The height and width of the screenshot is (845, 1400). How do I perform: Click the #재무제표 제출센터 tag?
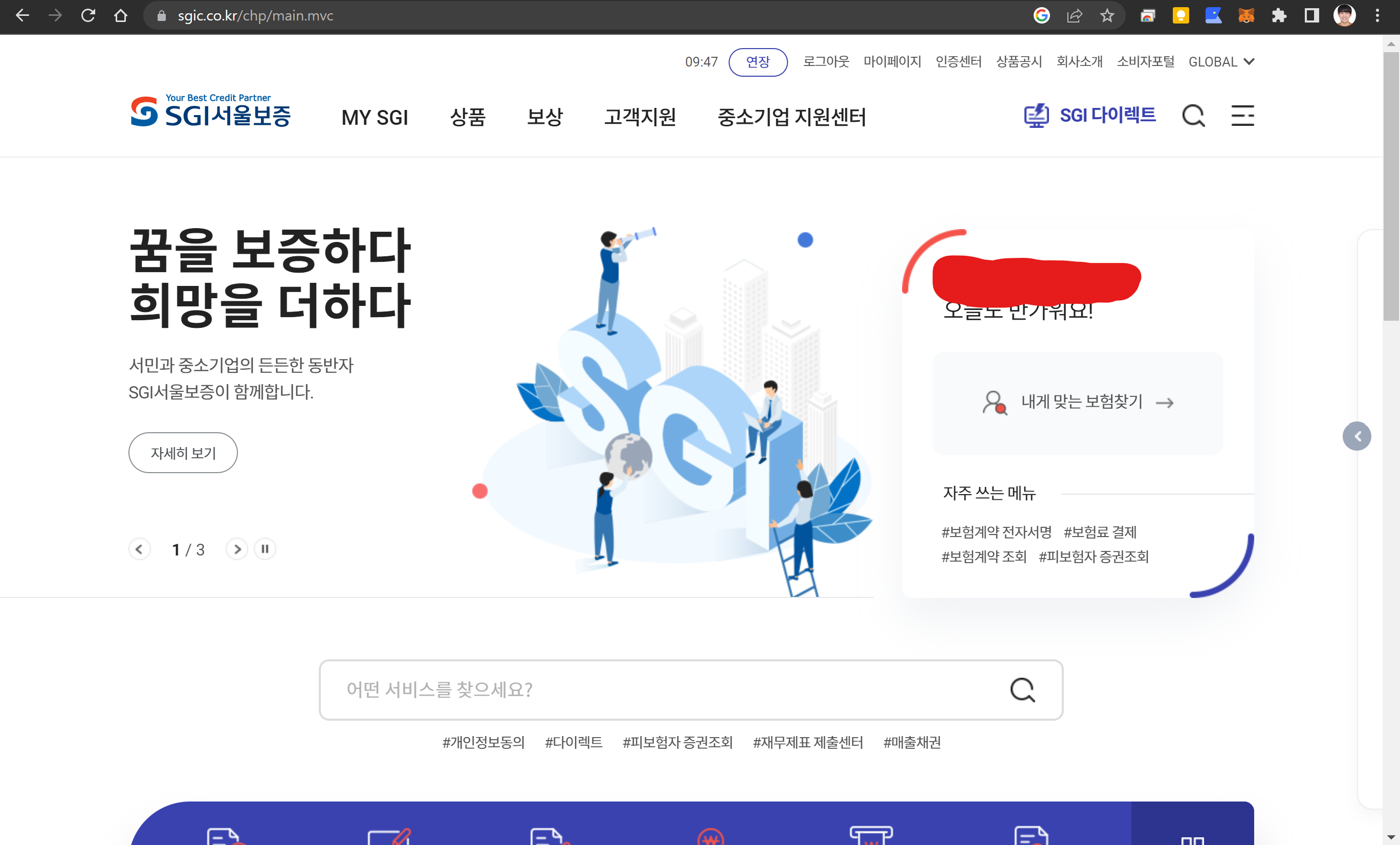tap(807, 742)
